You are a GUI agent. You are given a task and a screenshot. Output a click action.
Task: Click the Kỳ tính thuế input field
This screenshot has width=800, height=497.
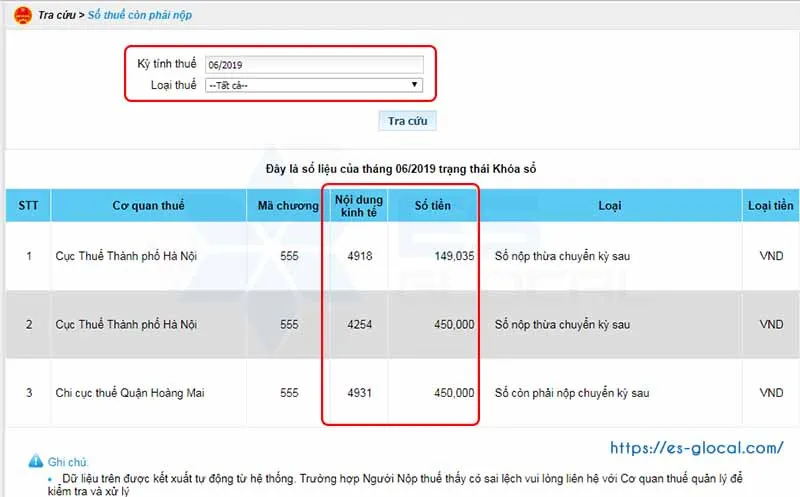(x=313, y=65)
